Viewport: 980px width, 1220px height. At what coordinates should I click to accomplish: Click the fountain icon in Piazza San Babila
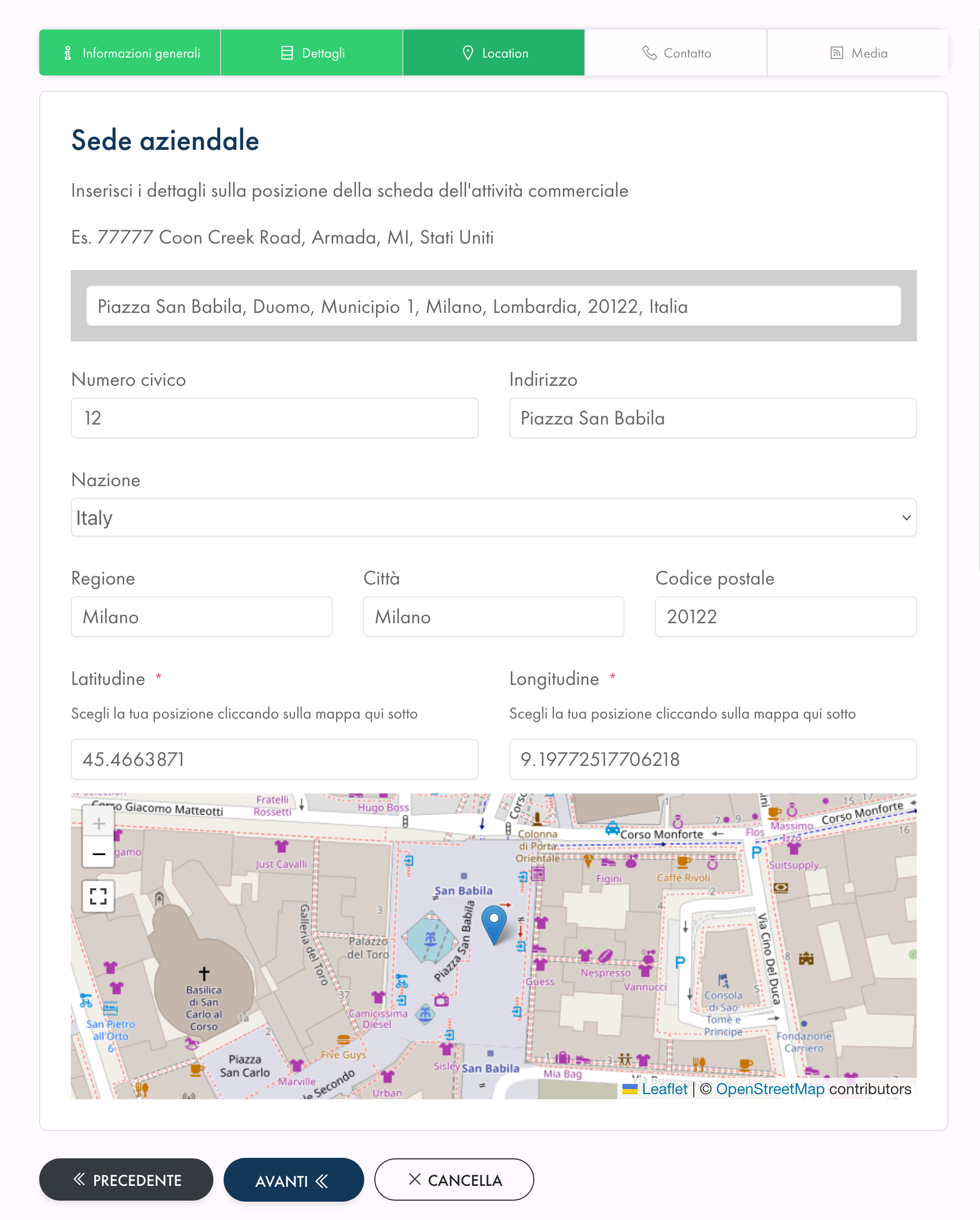[x=430, y=939]
